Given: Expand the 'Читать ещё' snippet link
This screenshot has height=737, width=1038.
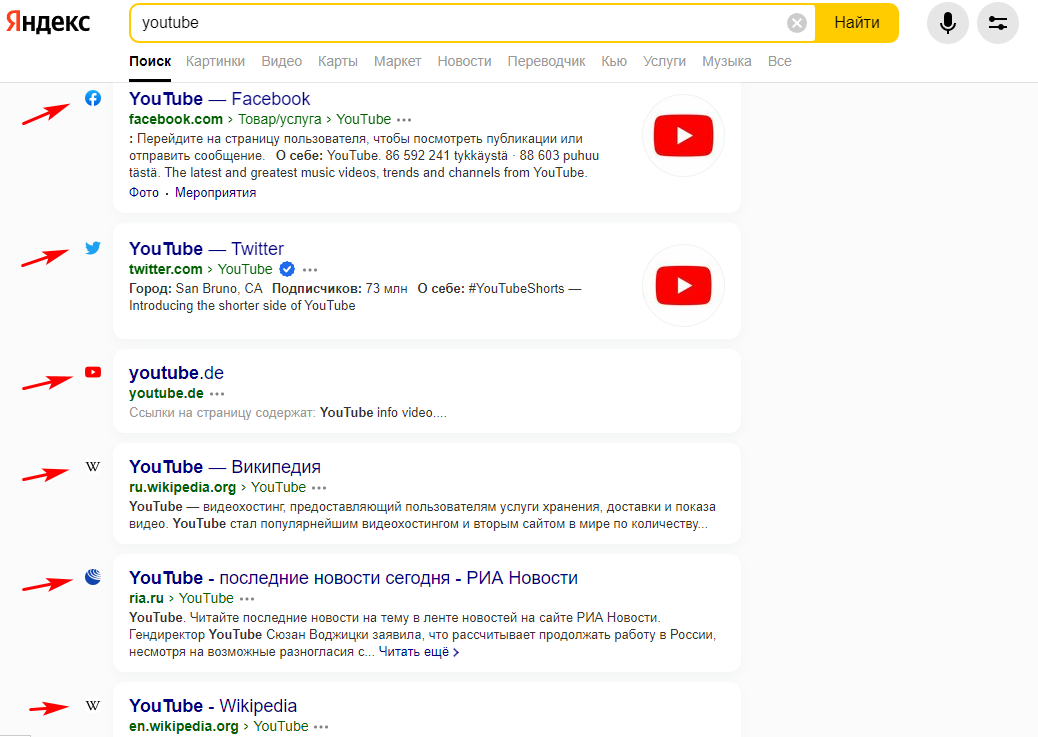Looking at the screenshot, I should point(419,652).
